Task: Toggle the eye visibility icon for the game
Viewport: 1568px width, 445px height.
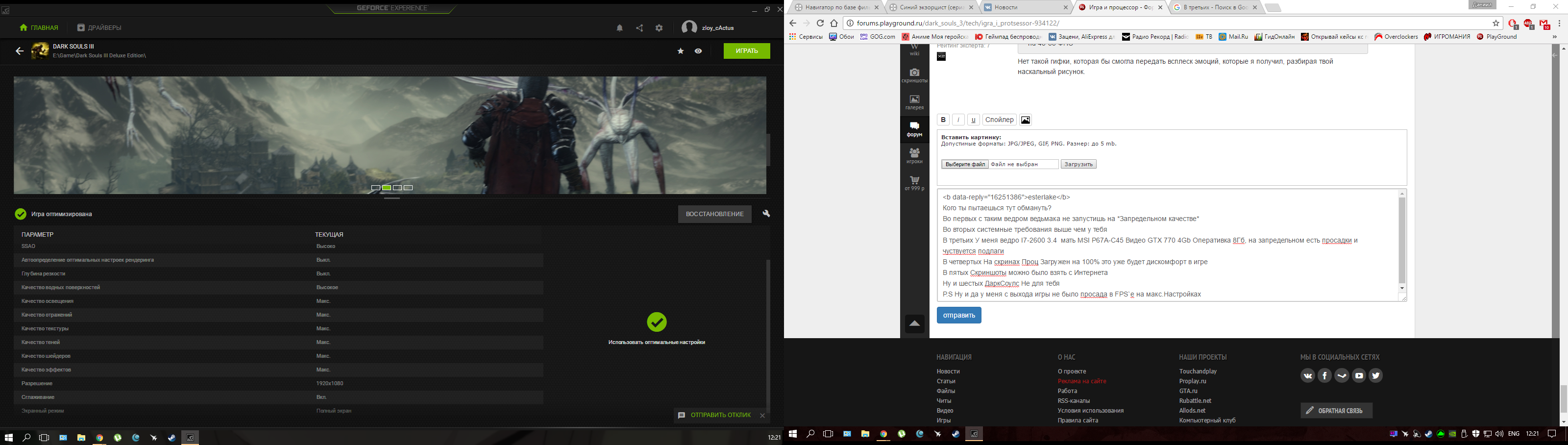Action: click(698, 51)
